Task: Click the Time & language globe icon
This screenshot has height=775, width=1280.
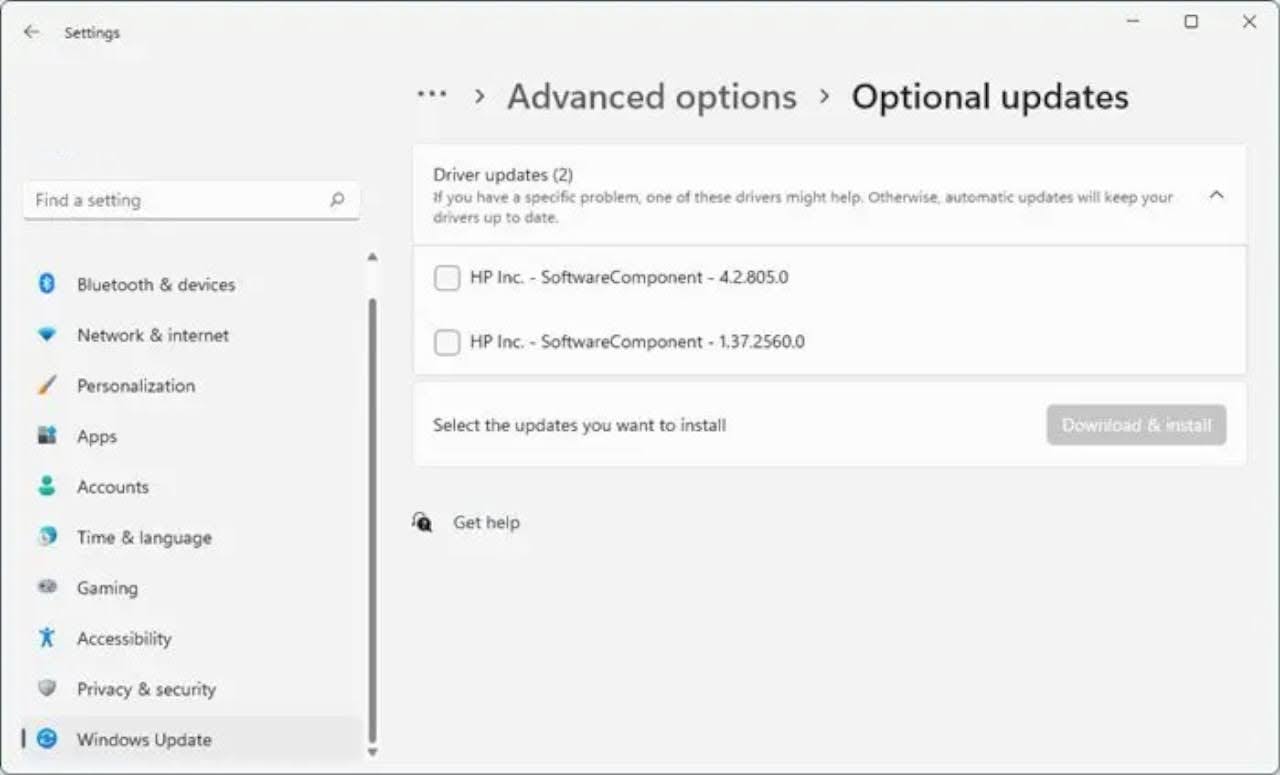Action: point(47,537)
